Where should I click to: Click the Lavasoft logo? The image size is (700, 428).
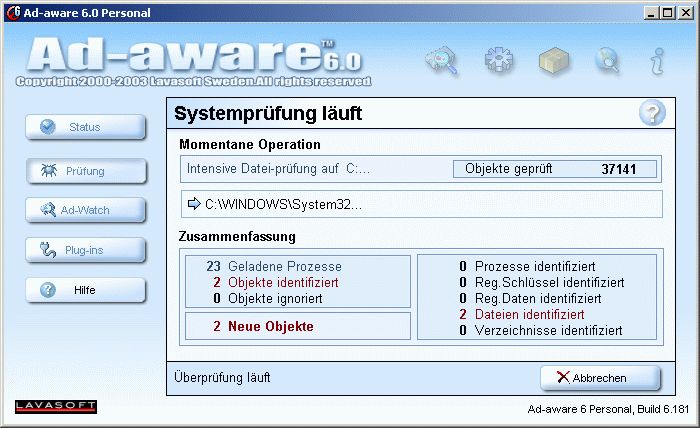(56, 407)
